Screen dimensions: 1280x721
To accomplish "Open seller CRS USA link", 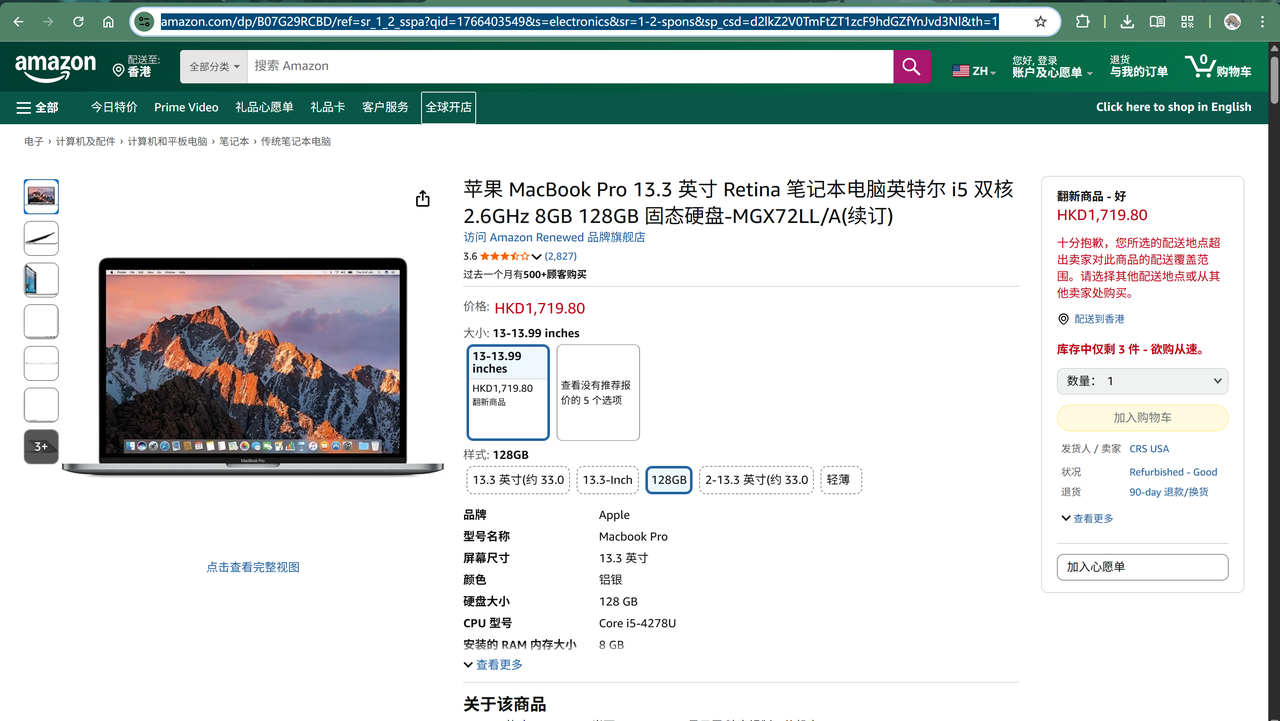I will coord(1149,449).
